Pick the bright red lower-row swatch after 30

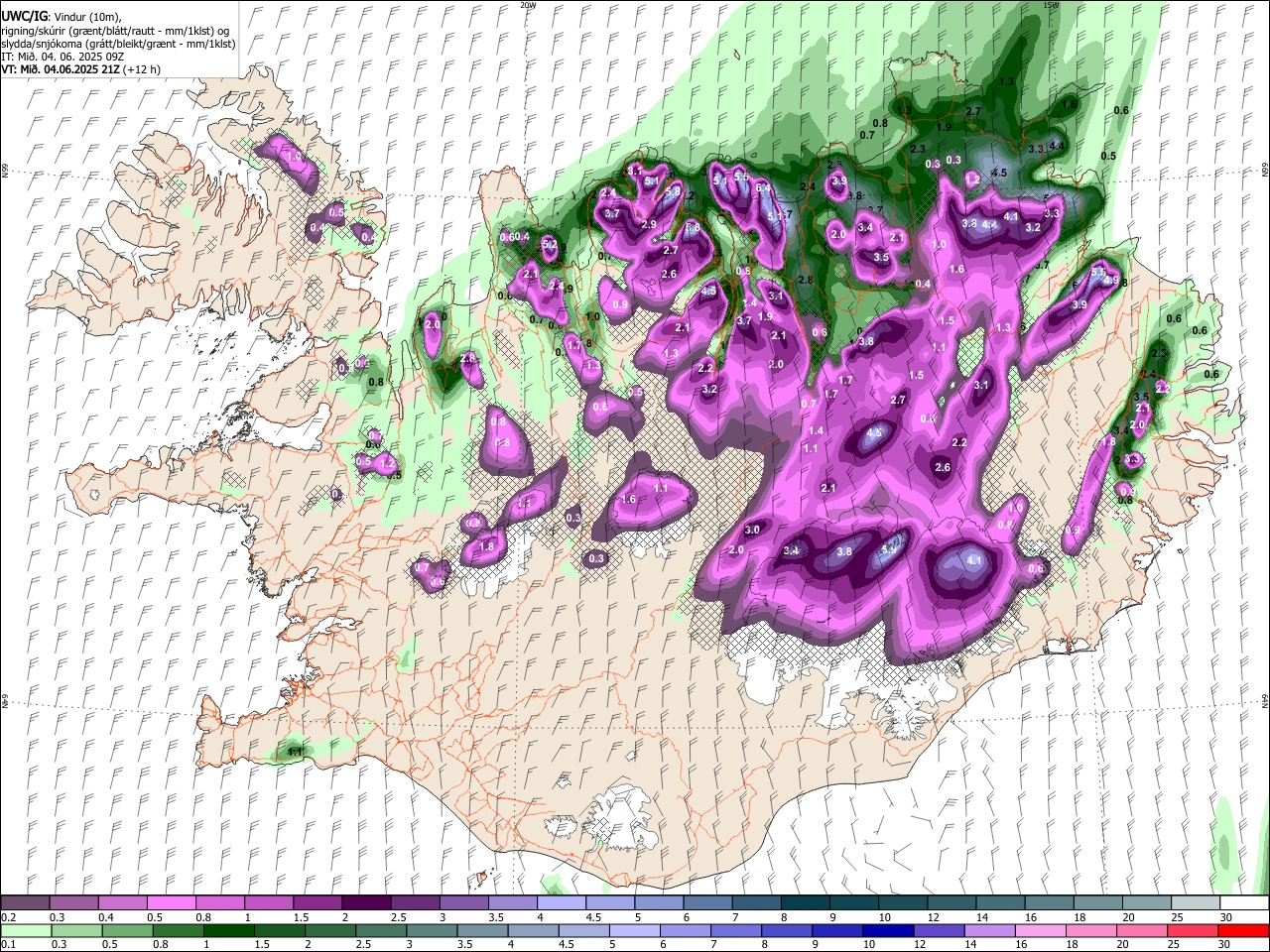pyautogui.click(x=1243, y=931)
